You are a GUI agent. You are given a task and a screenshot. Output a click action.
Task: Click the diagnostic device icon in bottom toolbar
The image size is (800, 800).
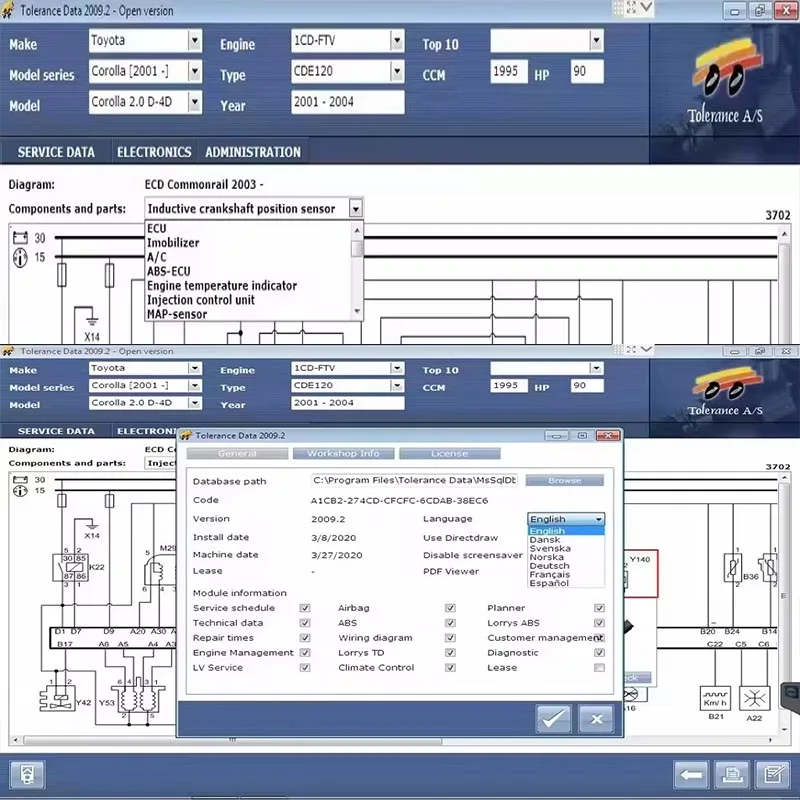tap(27, 774)
